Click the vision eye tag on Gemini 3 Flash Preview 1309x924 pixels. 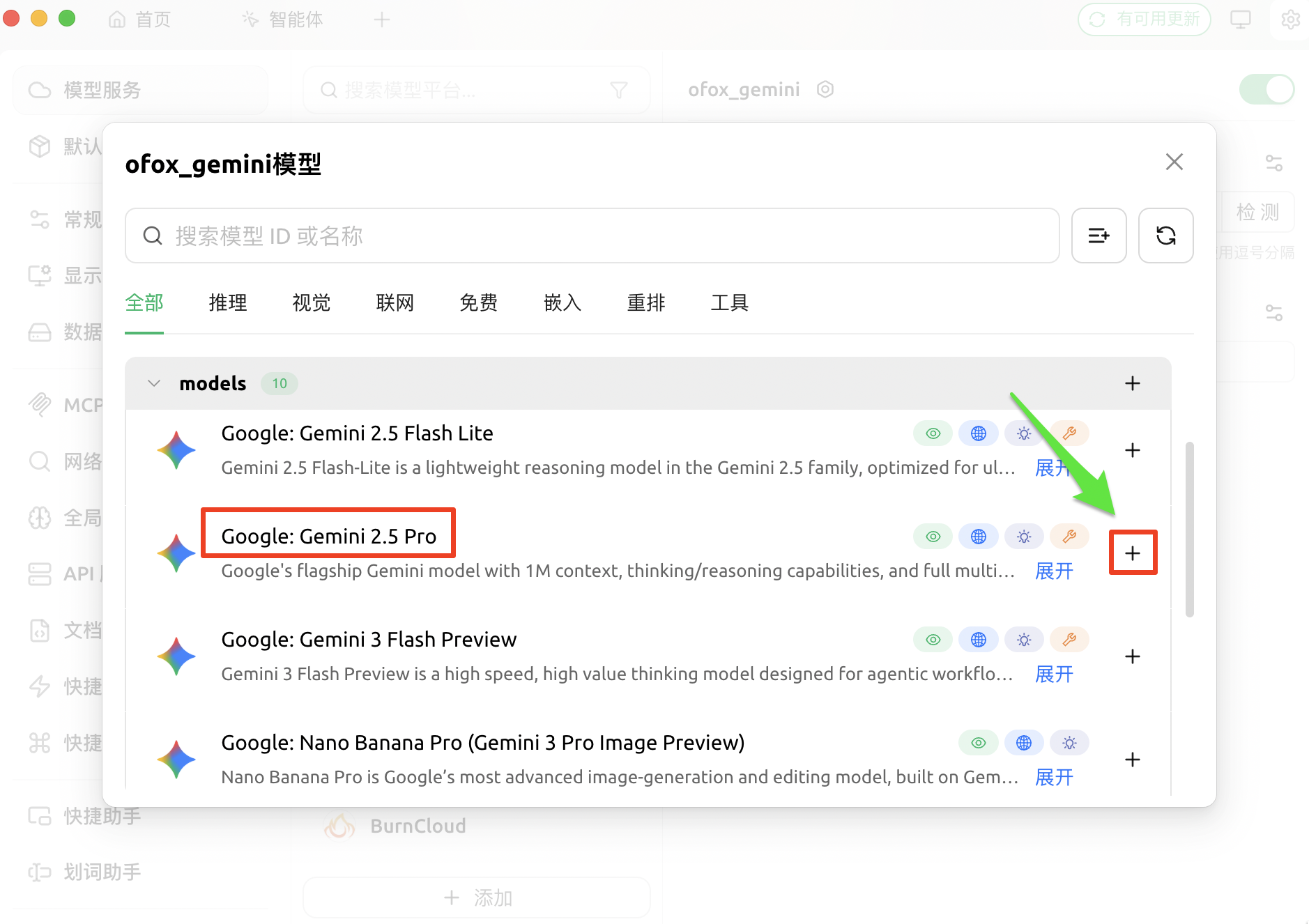[x=933, y=640]
